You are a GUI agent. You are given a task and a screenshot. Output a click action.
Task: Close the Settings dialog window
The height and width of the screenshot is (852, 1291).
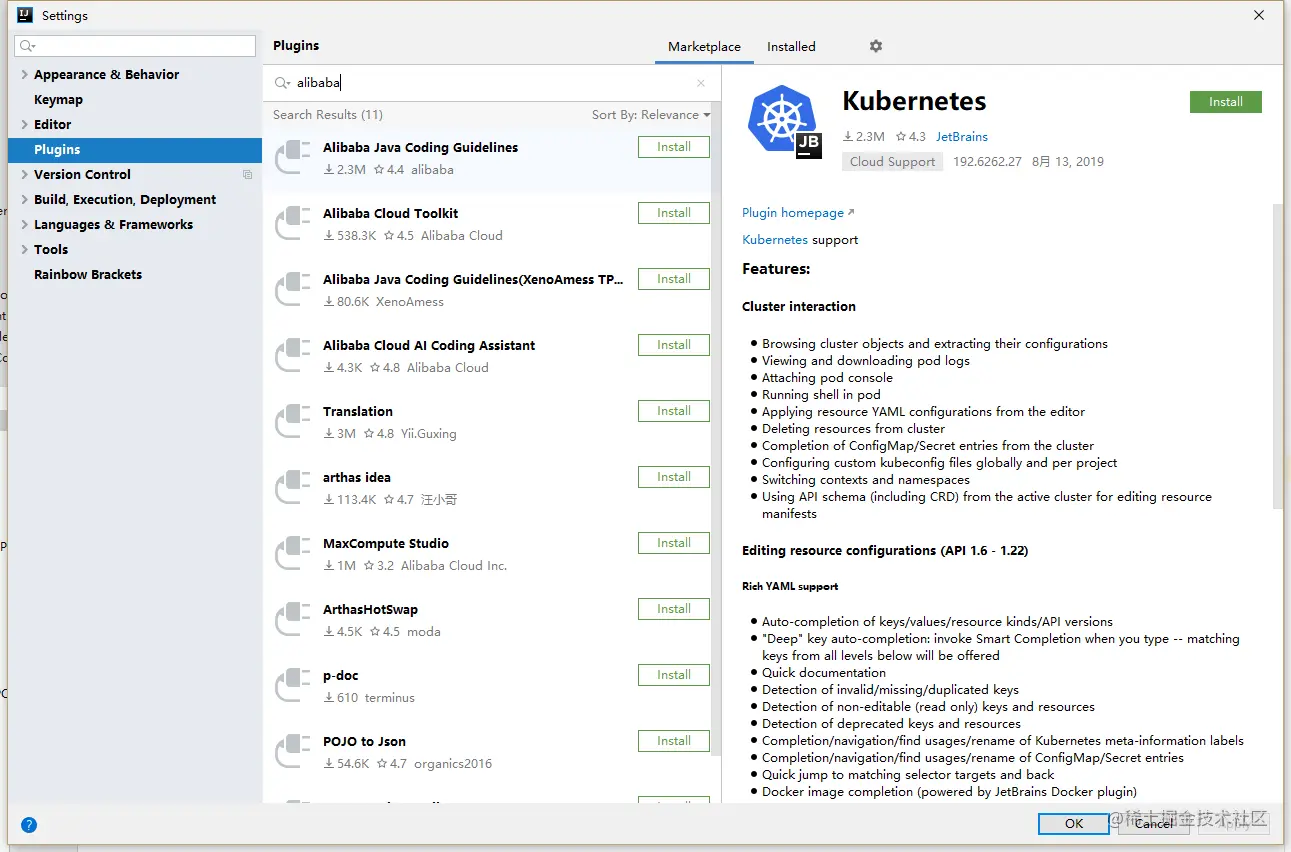(x=1258, y=15)
